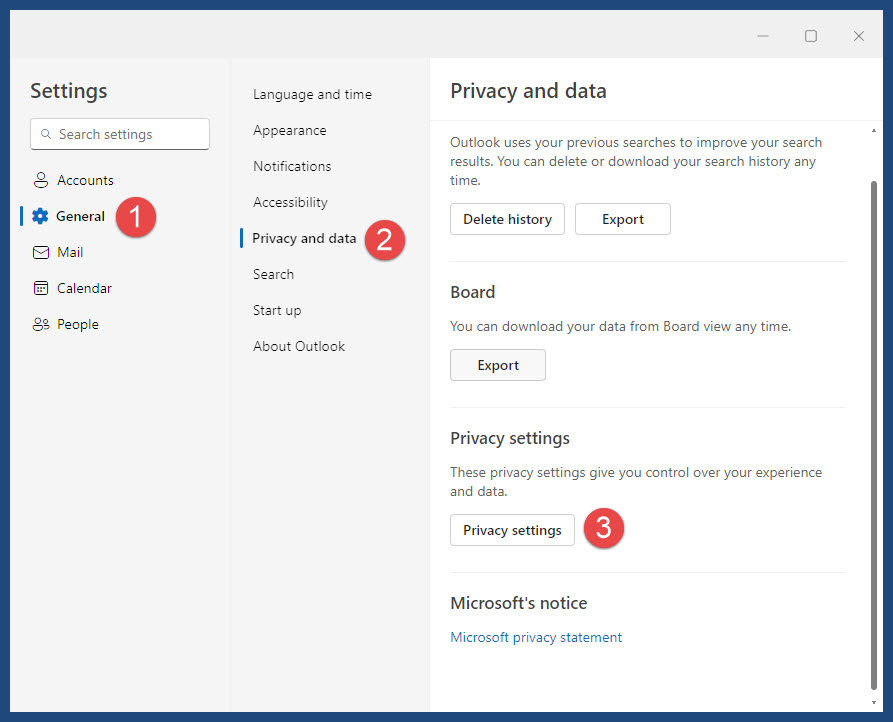Click the Calendar icon in sidebar
The width and height of the screenshot is (893, 722).
coord(41,288)
